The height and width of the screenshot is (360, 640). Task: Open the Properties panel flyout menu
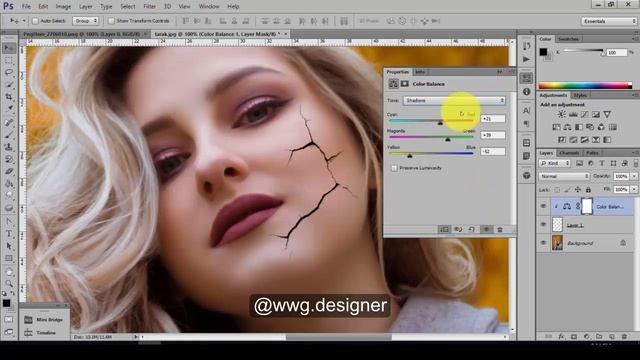[511, 71]
